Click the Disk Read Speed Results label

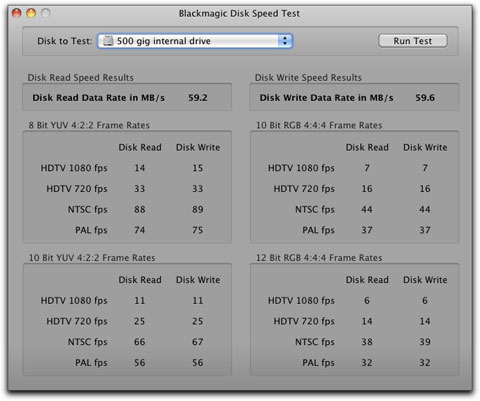coord(80,78)
